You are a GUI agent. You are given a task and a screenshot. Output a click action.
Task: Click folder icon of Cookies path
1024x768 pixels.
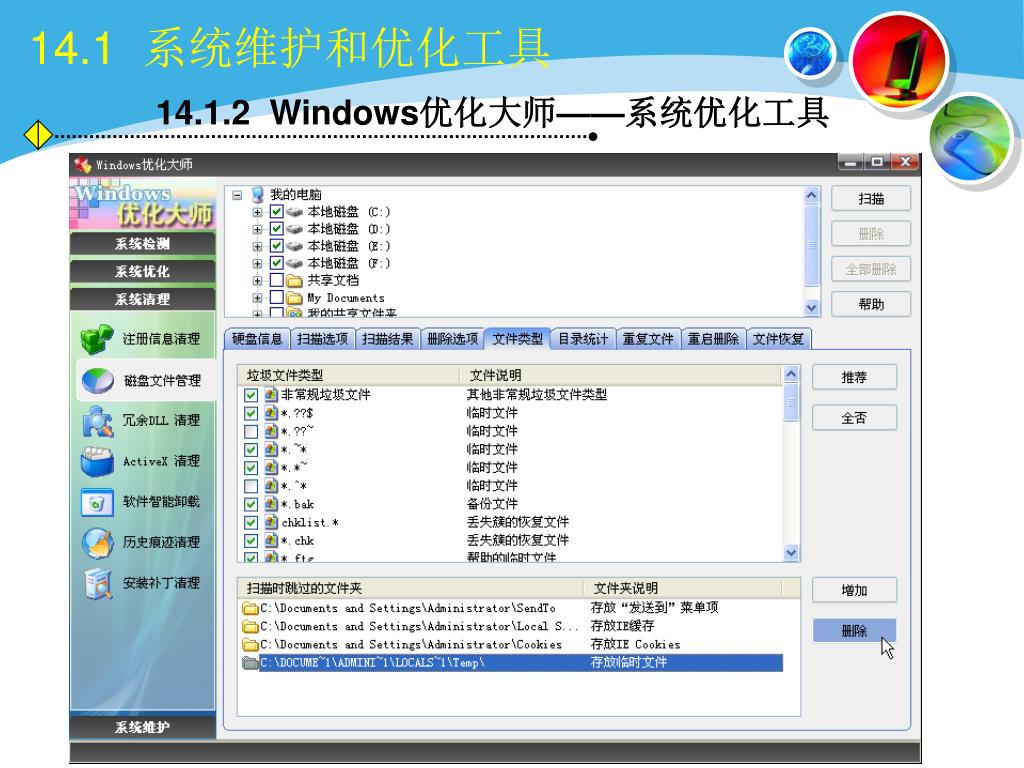pyautogui.click(x=250, y=645)
